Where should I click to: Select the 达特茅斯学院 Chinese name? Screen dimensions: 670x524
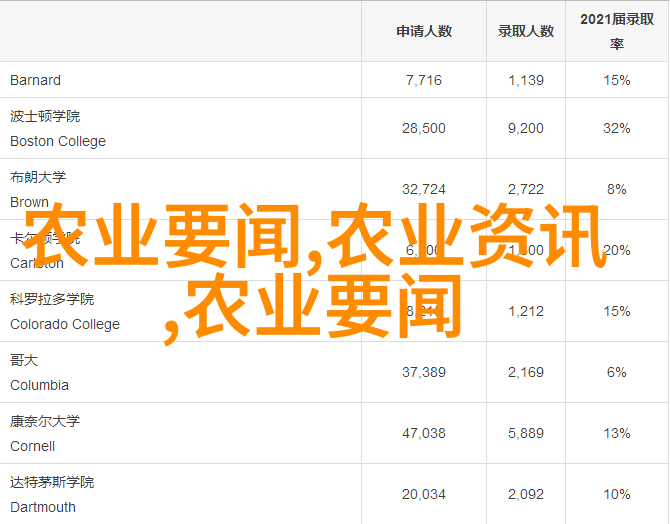pos(52,482)
